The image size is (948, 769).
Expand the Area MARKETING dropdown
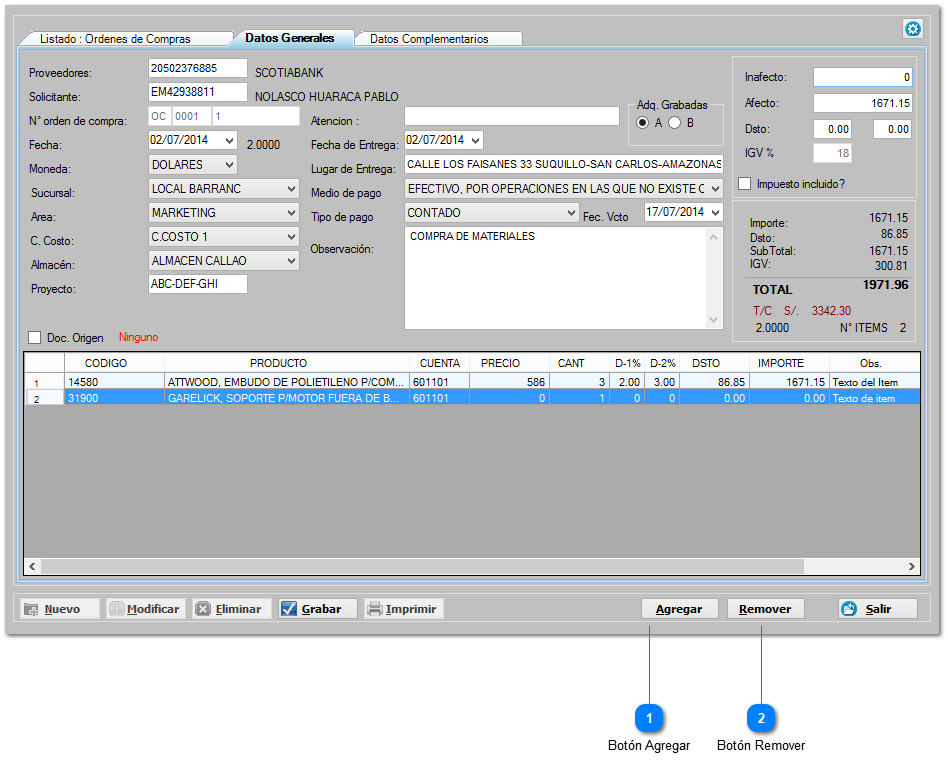291,213
